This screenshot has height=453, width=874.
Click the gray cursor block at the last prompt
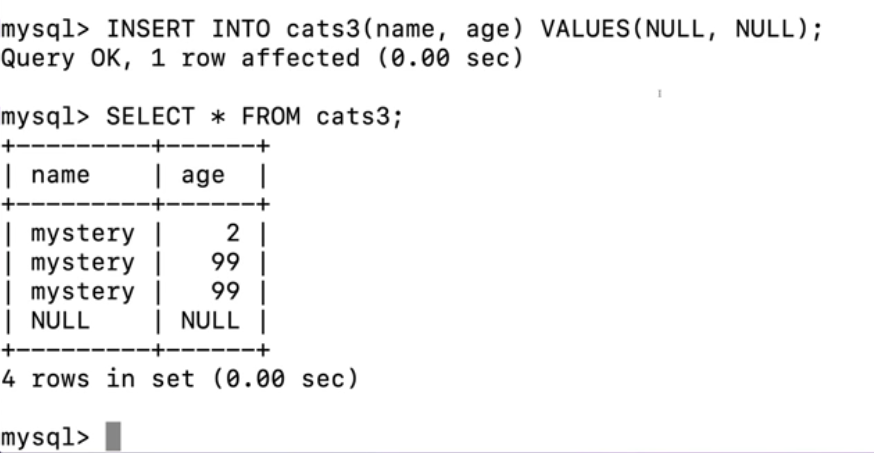113,436
